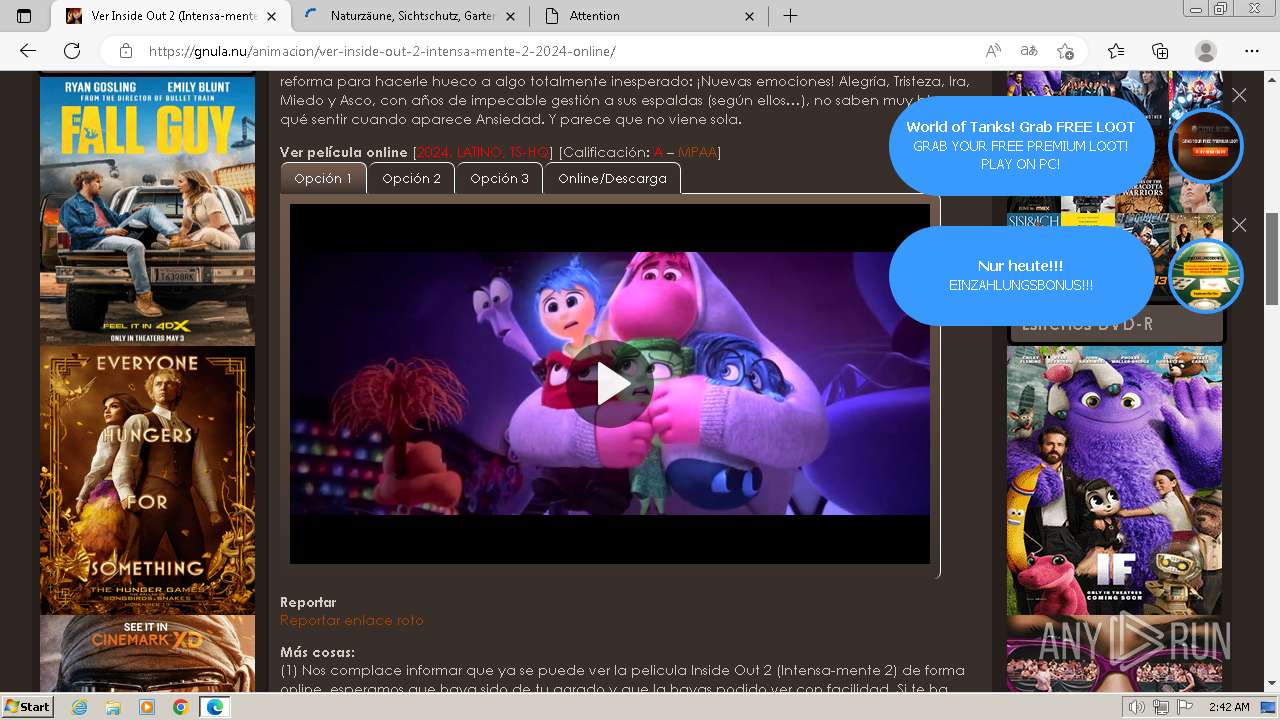Click Reportar enlace roto link
The width and height of the screenshot is (1280, 720).
pyautogui.click(x=352, y=620)
